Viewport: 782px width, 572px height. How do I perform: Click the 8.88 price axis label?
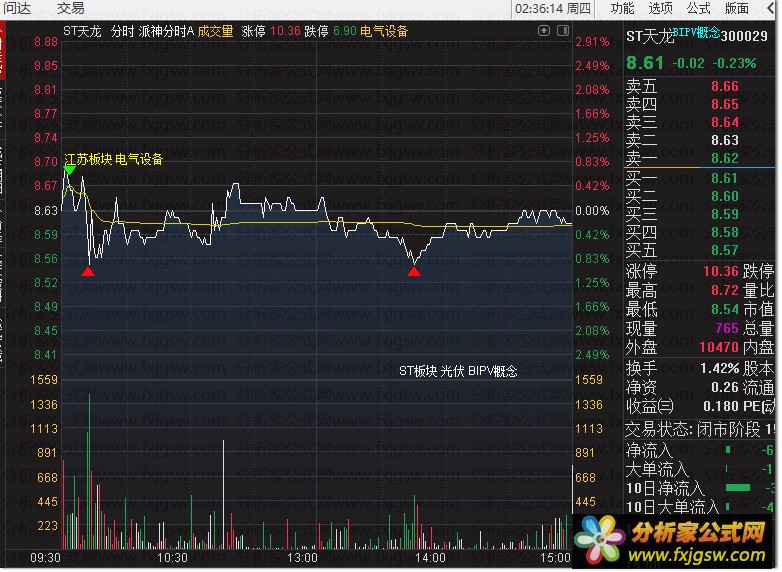pos(46,42)
